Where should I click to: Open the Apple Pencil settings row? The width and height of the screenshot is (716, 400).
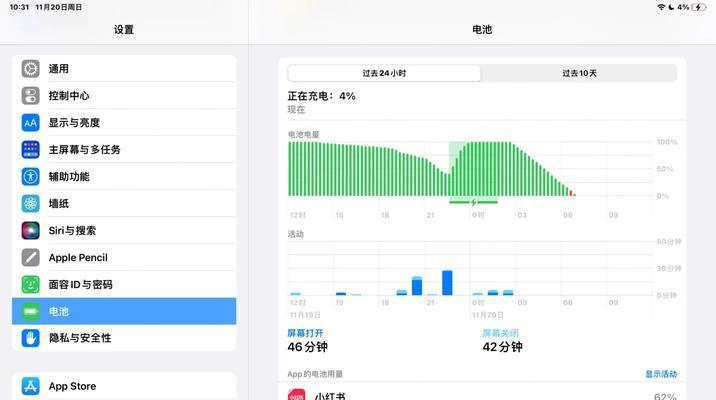pyautogui.click(x=124, y=257)
